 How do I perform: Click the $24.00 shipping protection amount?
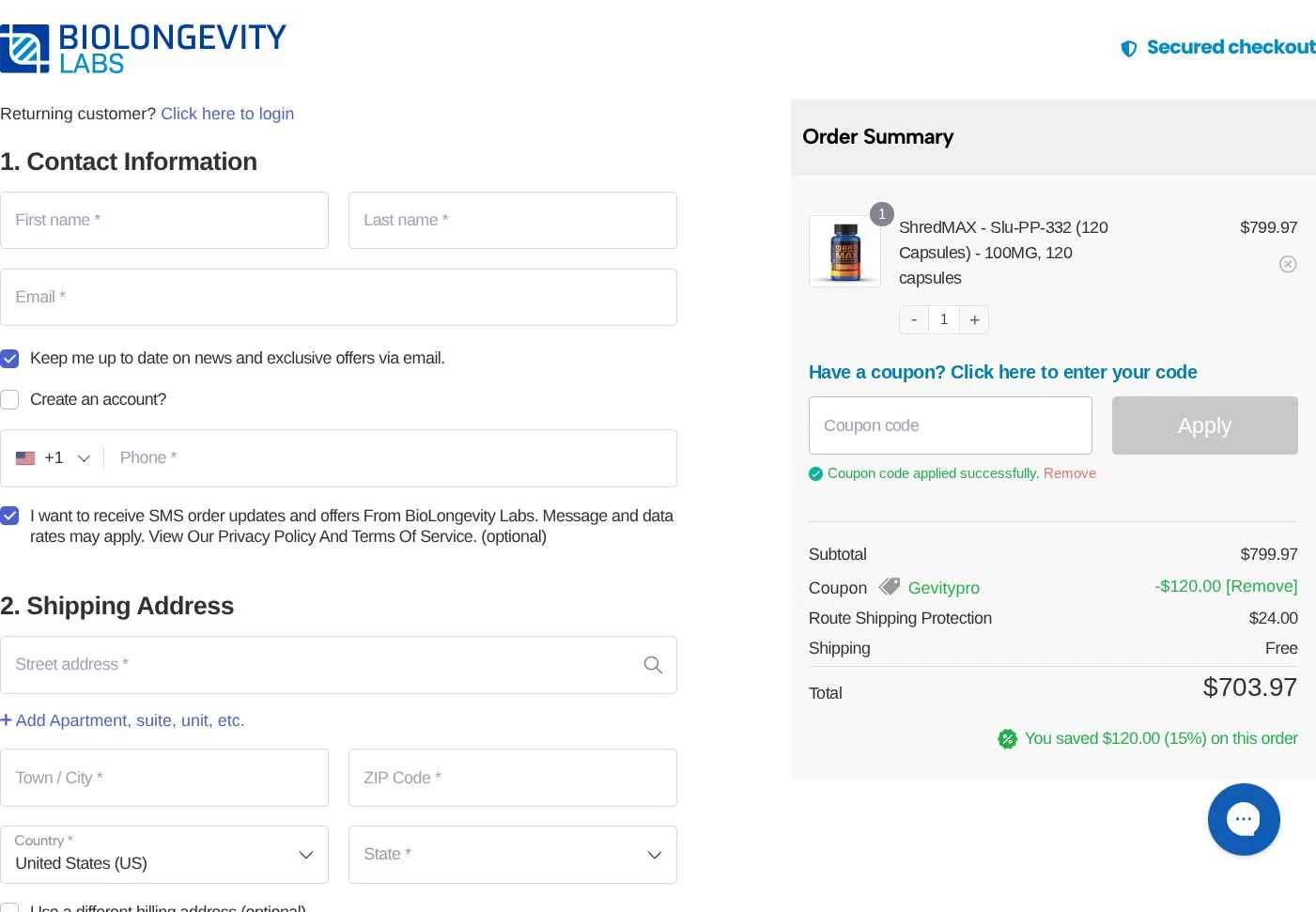coord(1273,618)
